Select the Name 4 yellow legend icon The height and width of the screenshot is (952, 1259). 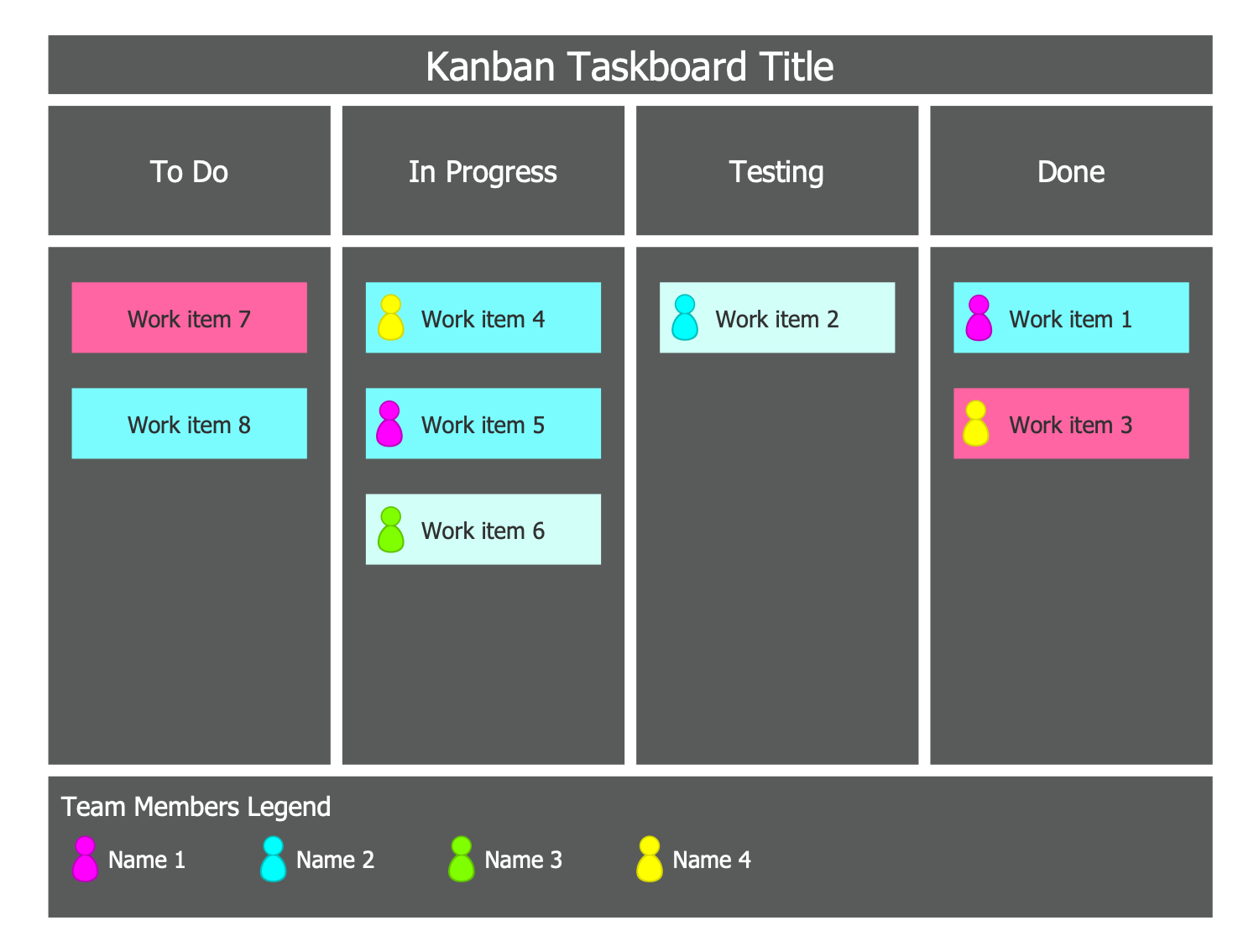[650, 859]
